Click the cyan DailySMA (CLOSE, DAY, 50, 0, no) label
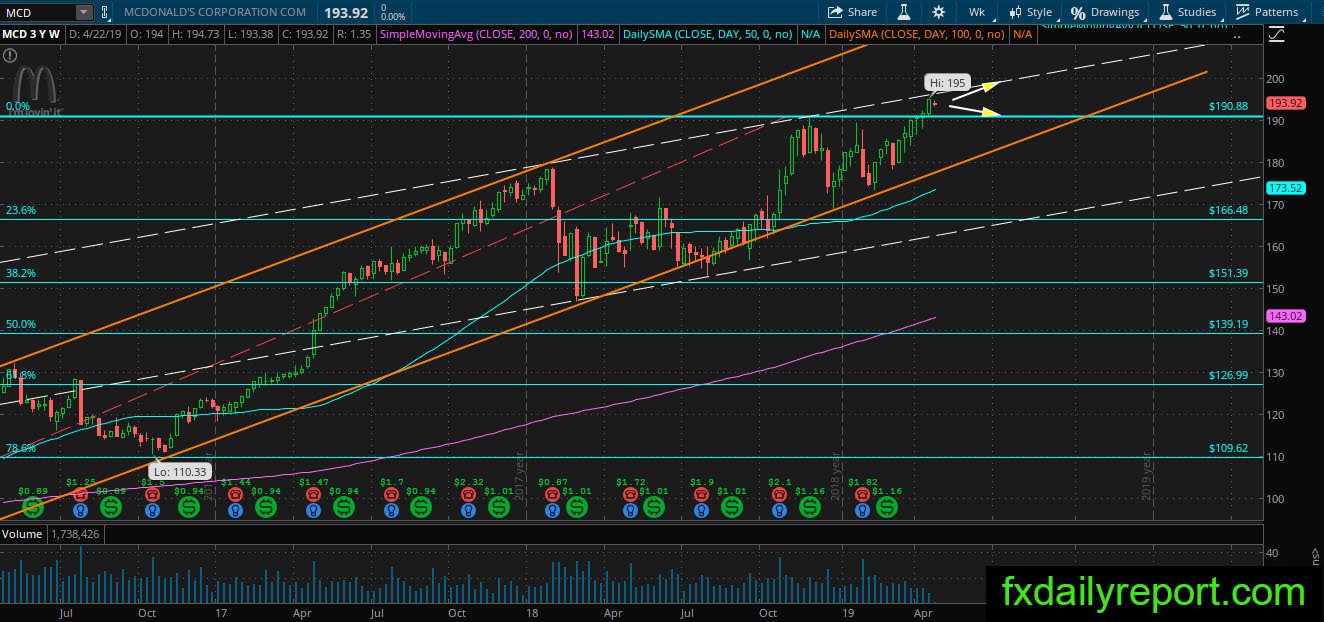Image resolution: width=1324 pixels, height=622 pixels. (x=709, y=34)
